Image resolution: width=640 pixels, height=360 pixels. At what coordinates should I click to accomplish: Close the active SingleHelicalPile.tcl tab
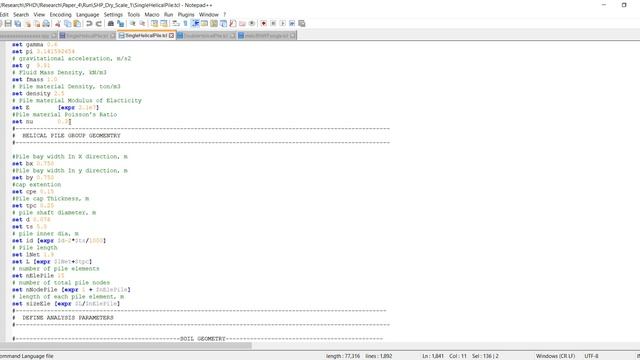[x=171, y=36]
